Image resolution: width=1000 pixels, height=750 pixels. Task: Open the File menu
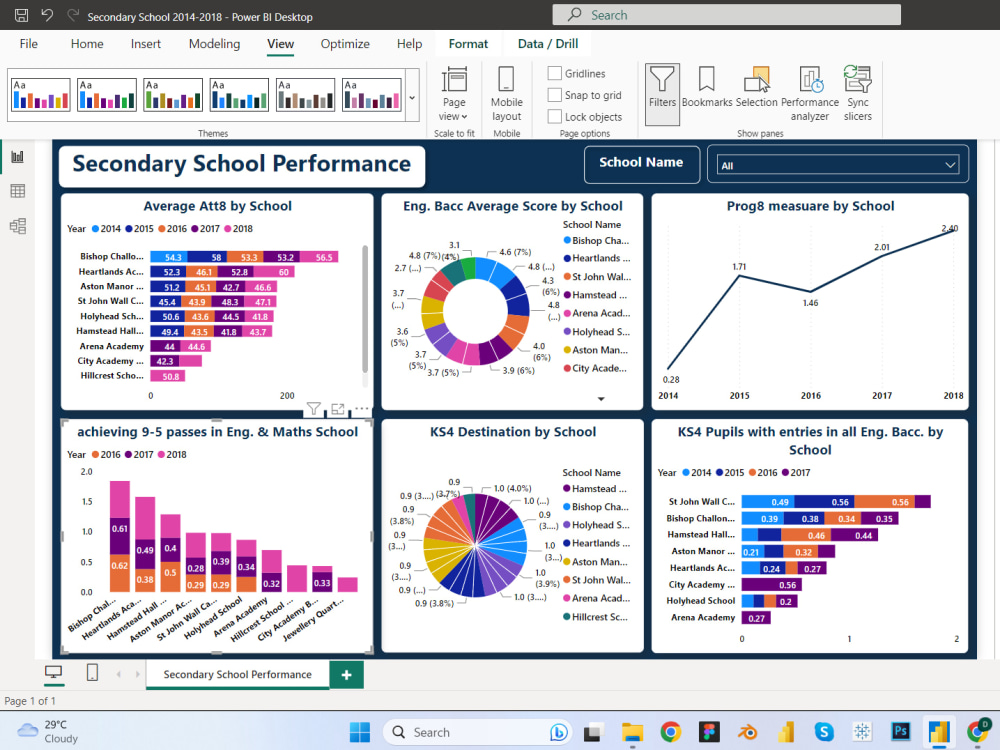coord(29,44)
